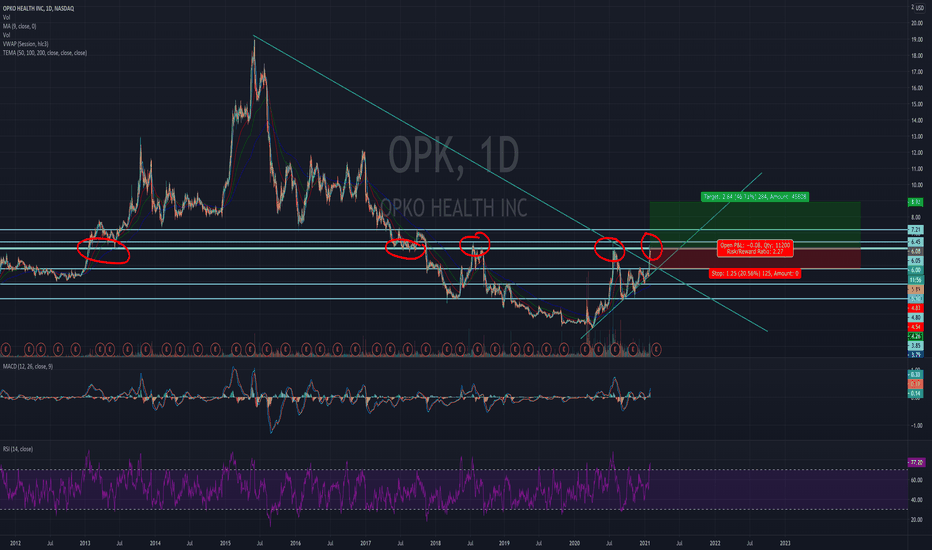Click the OPKO HEALTH INC, 1D, NASDAQ symbol title
Viewport: 932px width, 550px height.
pyautogui.click(x=38, y=8)
